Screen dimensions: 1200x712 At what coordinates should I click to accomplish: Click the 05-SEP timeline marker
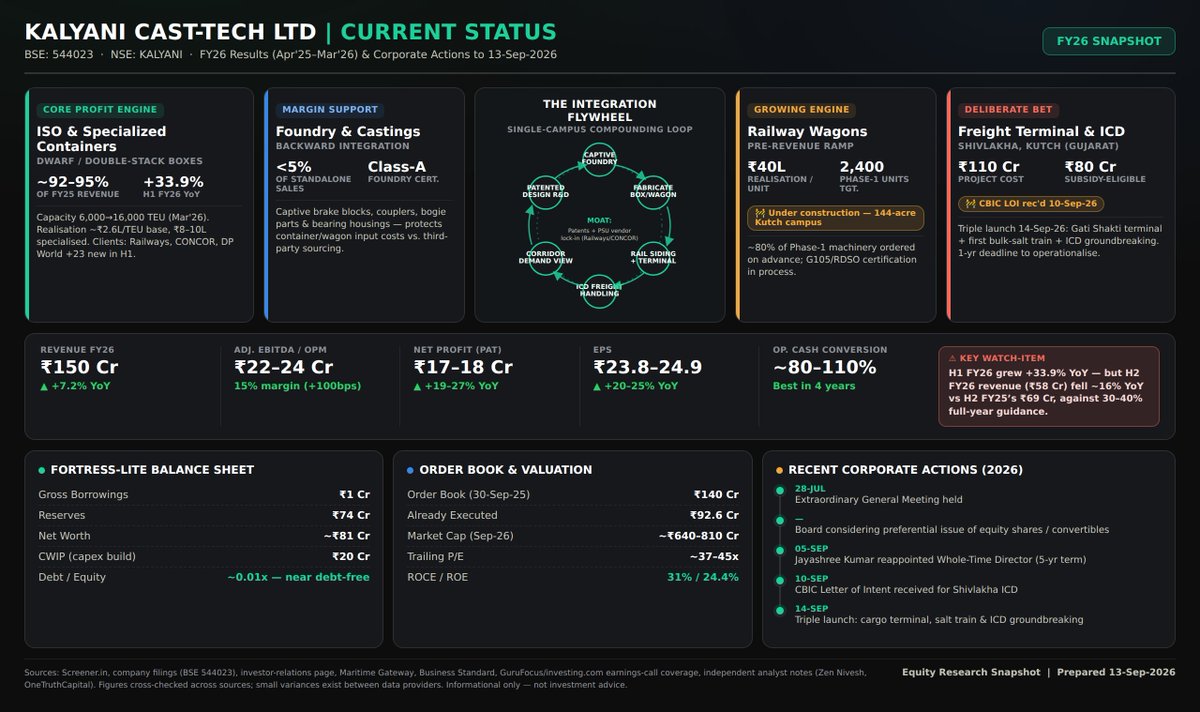(780, 549)
